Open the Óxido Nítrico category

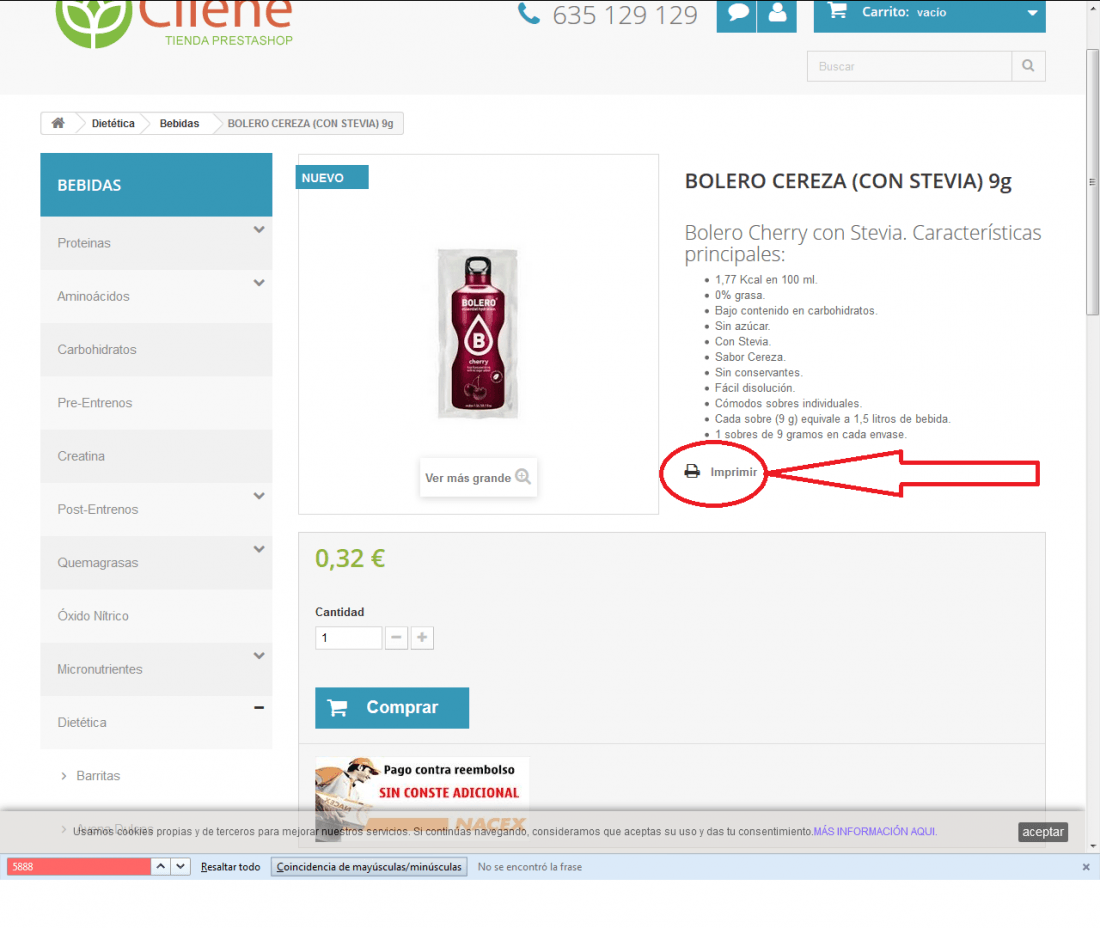(93, 616)
